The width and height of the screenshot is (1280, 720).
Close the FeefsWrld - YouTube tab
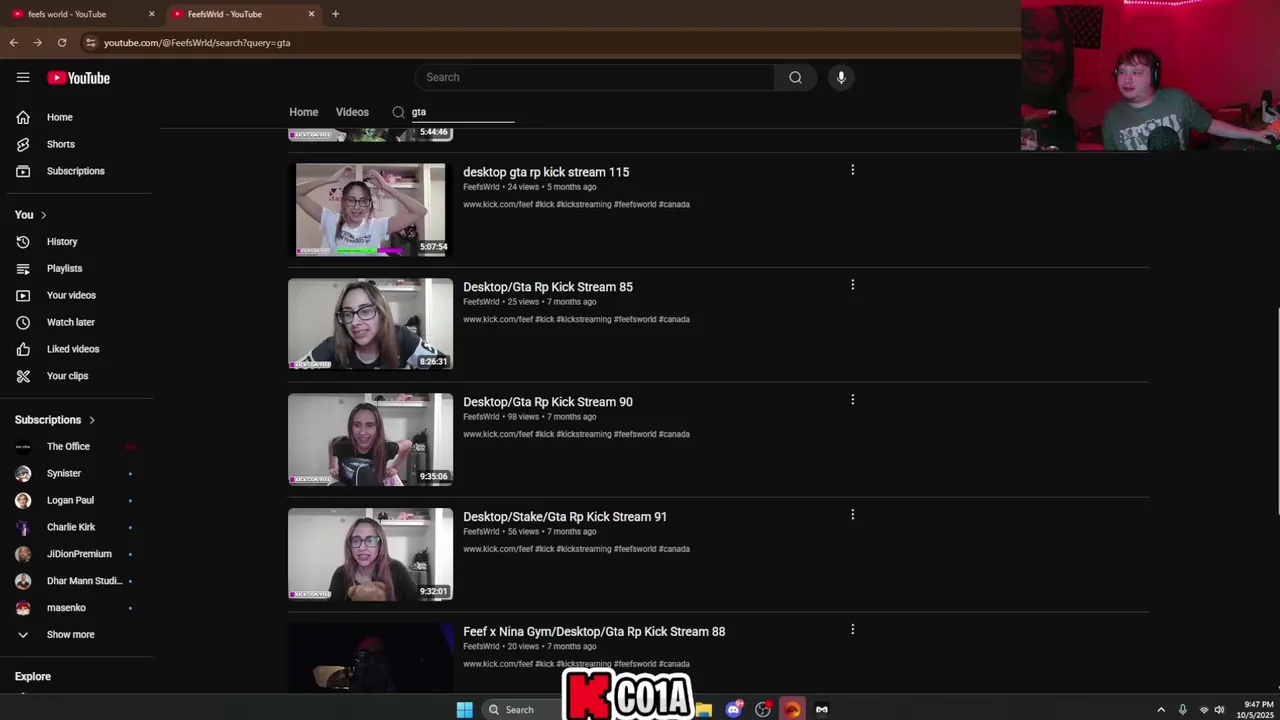point(311,14)
